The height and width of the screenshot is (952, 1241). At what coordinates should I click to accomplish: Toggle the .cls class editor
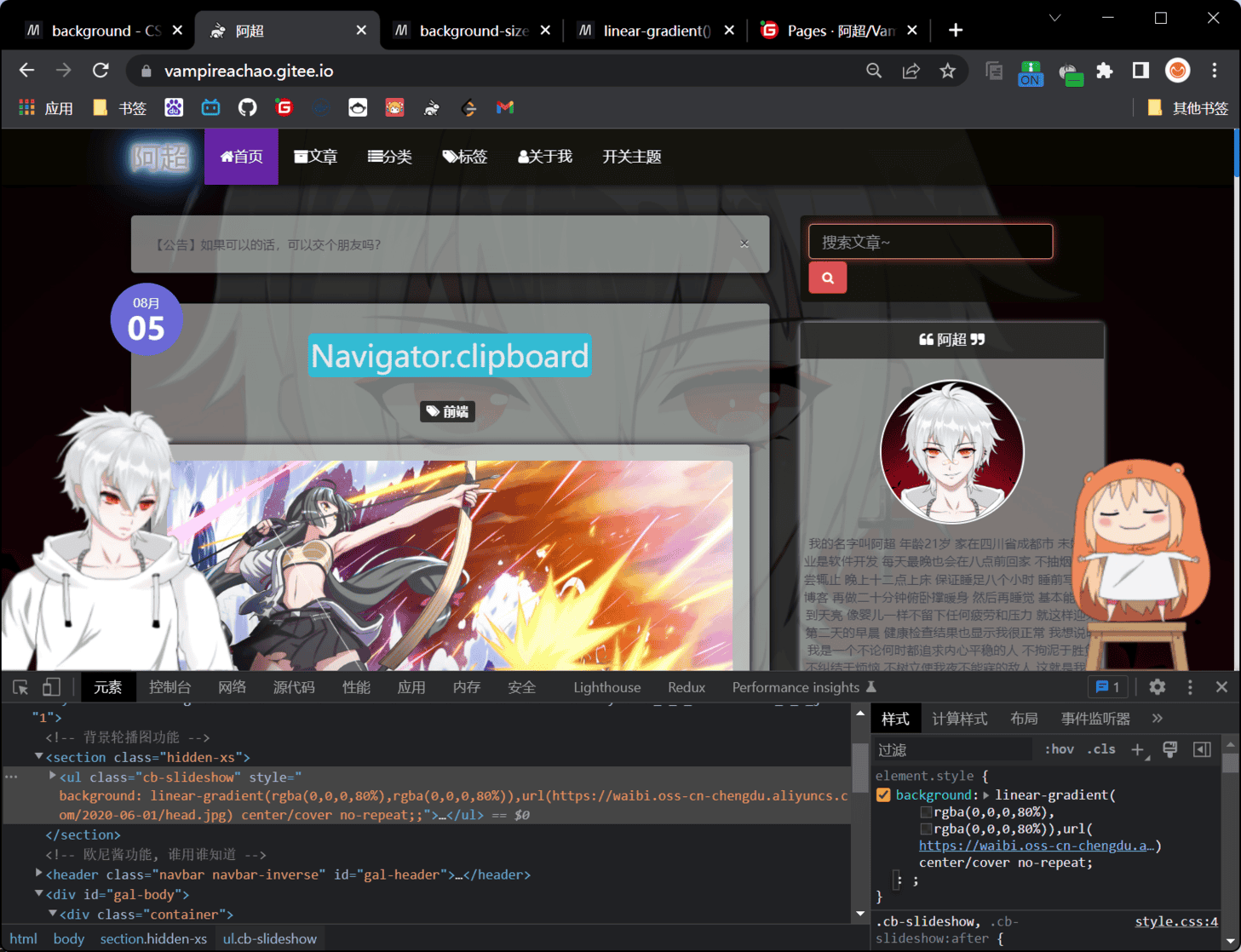tap(1101, 749)
